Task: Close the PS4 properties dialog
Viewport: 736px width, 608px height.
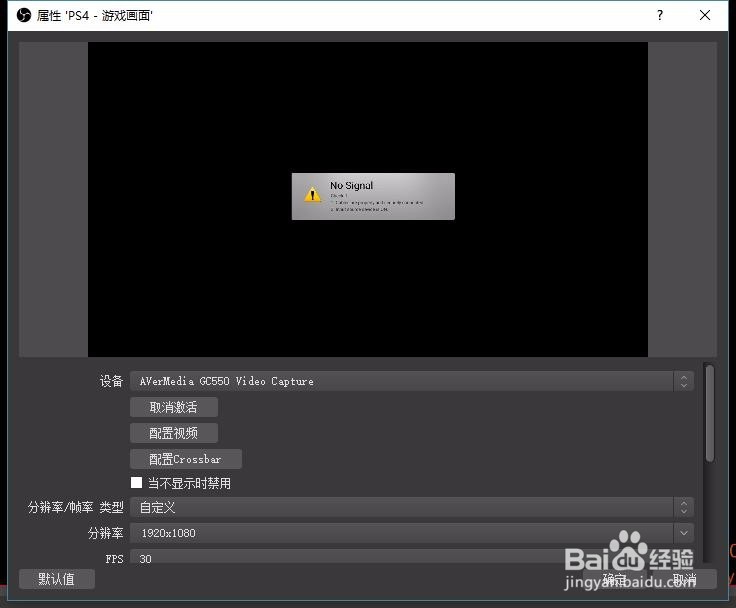Action: [705, 15]
